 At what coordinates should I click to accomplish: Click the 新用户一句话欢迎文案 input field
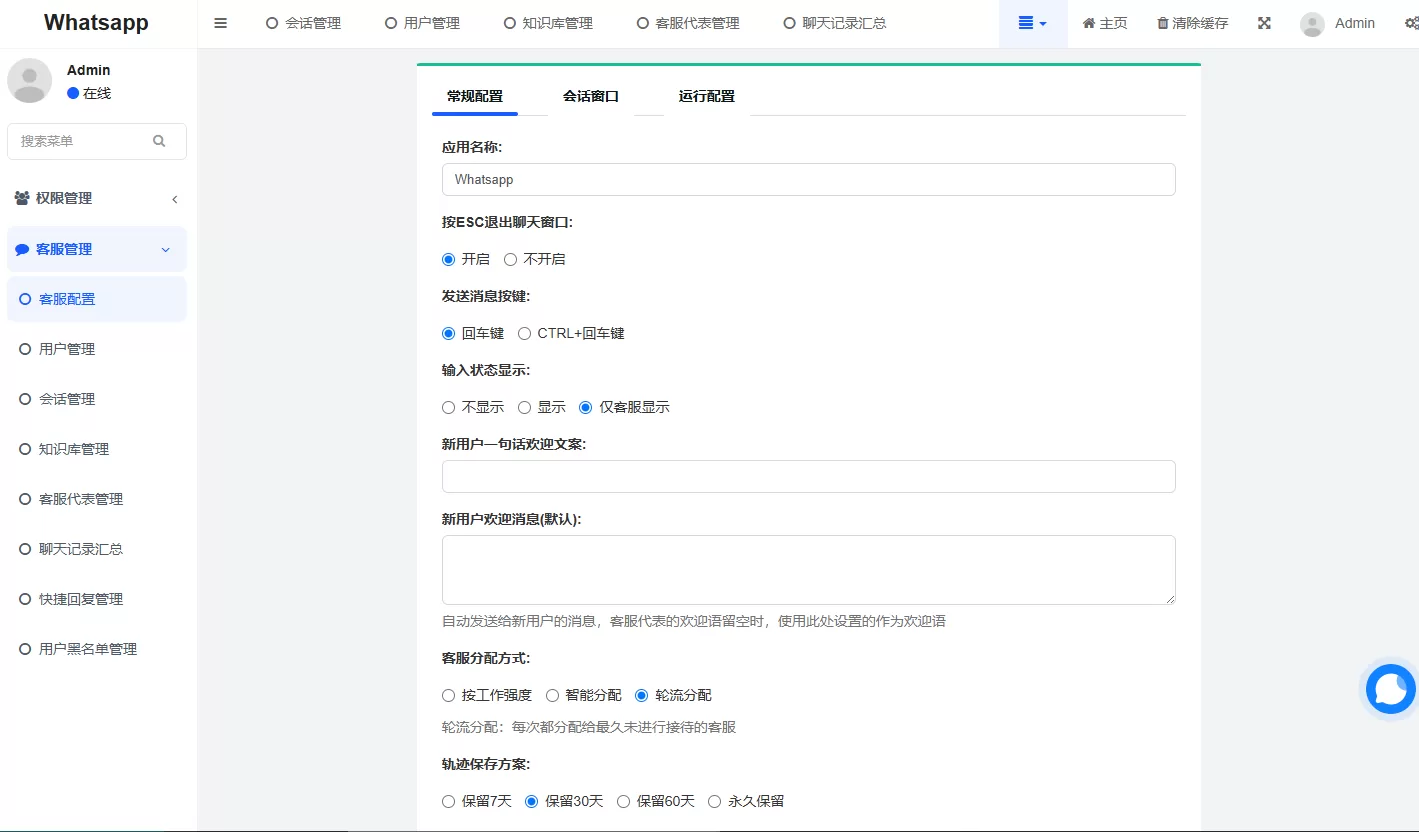click(x=808, y=476)
